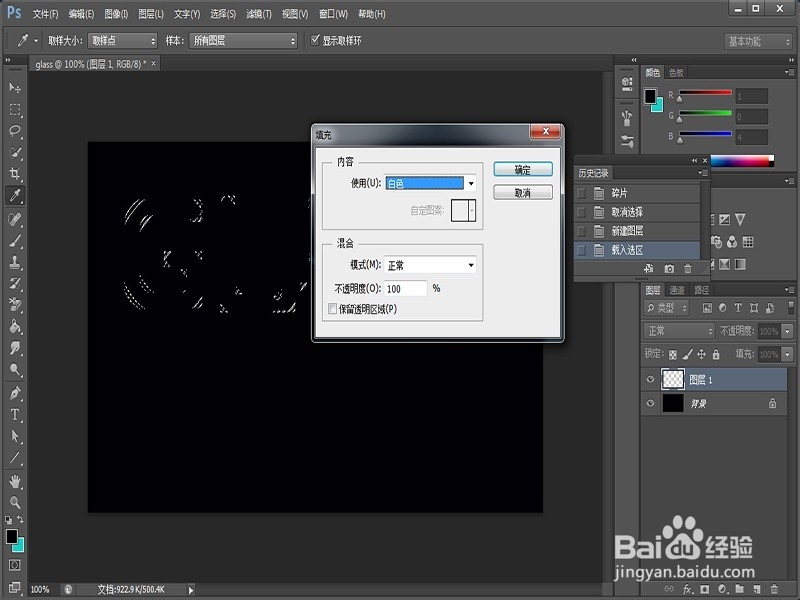Open the 使用 contents dropdown in Fill dialog

(431, 183)
